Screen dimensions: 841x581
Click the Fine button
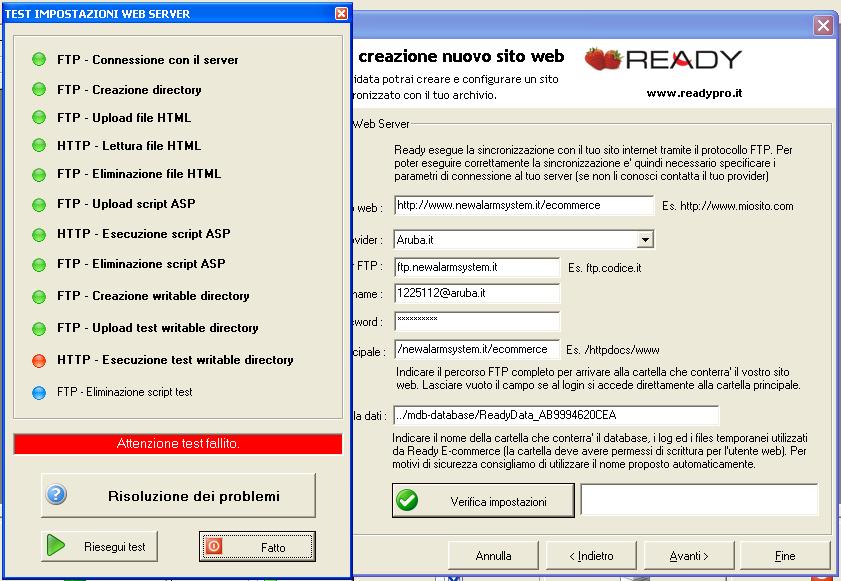785,555
